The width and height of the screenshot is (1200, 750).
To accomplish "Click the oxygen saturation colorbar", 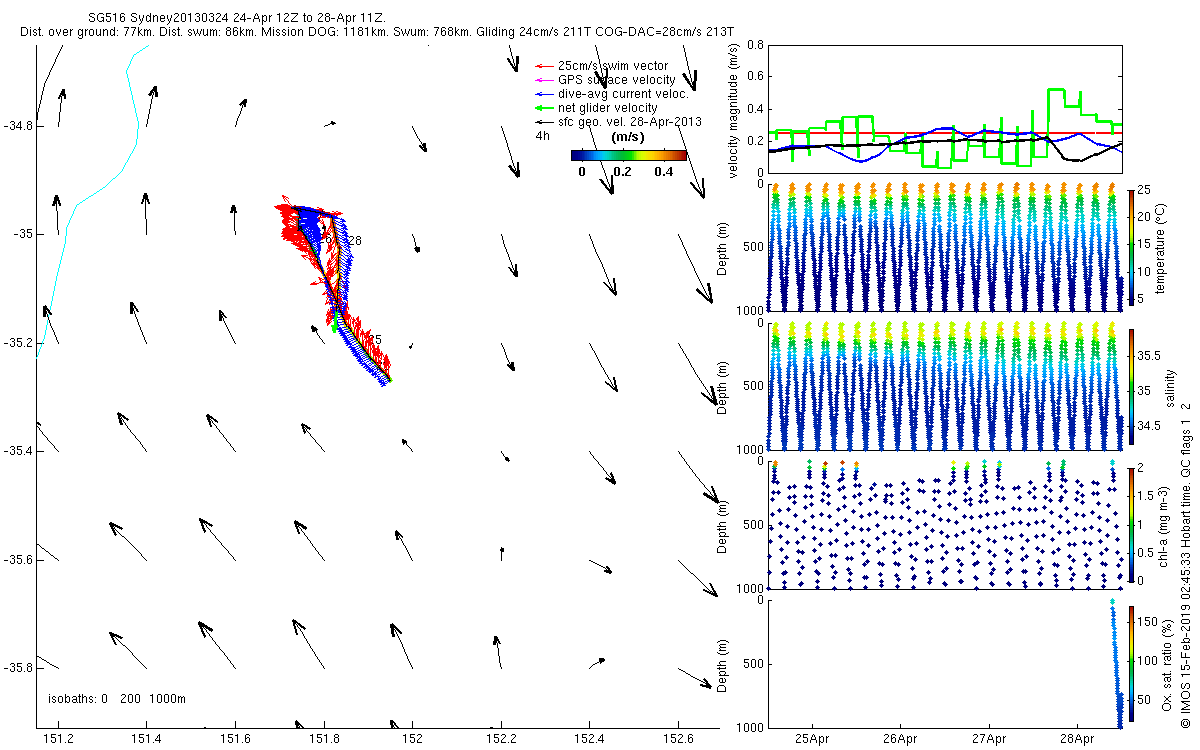I will point(1131,663).
